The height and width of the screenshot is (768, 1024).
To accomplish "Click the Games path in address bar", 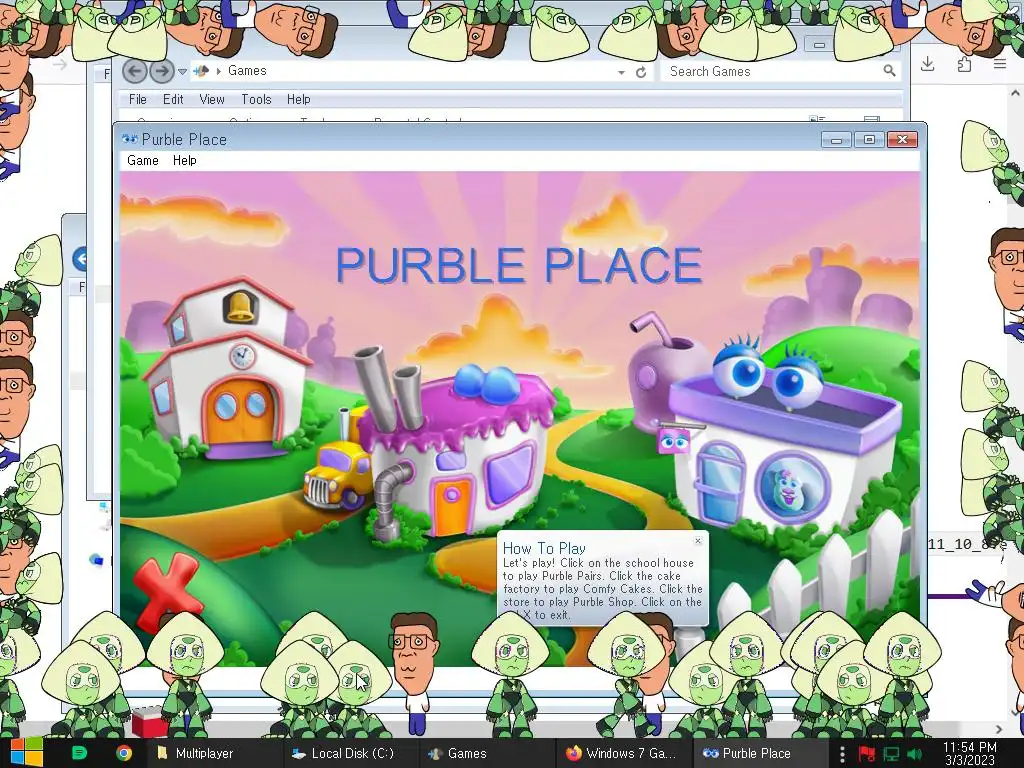I will pos(247,71).
